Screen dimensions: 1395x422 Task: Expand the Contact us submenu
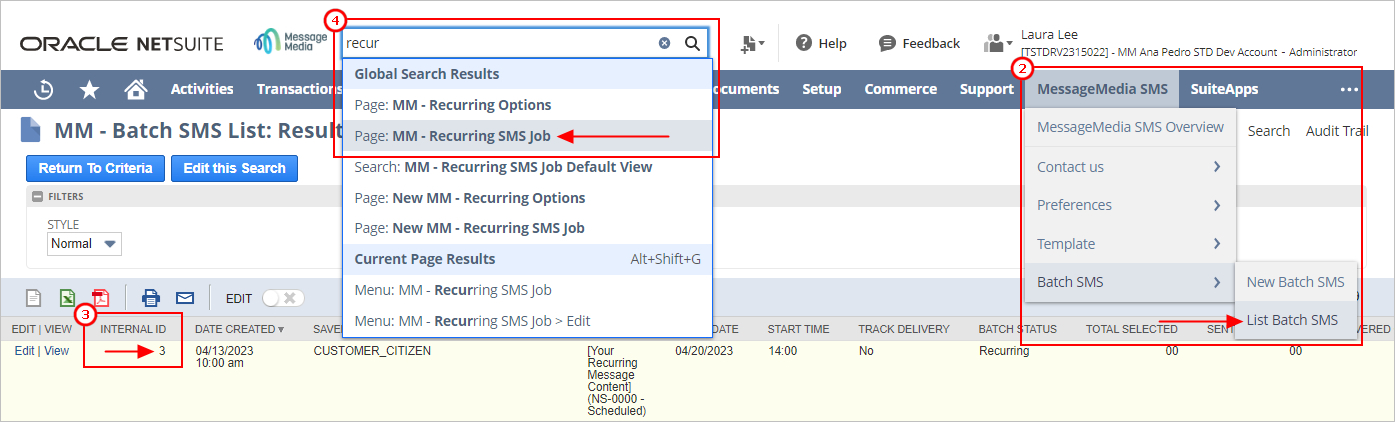point(1130,166)
